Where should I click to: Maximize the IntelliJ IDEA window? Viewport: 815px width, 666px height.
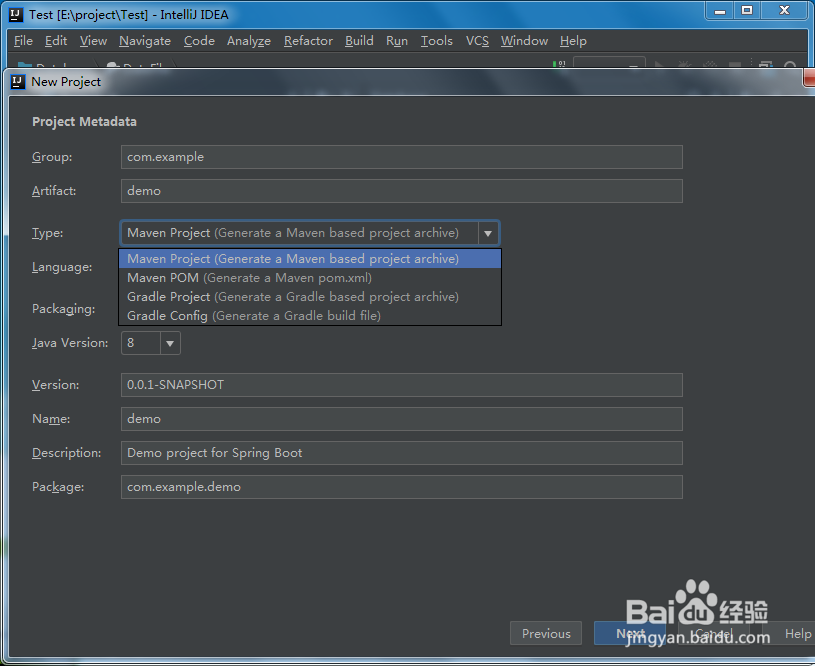(747, 11)
